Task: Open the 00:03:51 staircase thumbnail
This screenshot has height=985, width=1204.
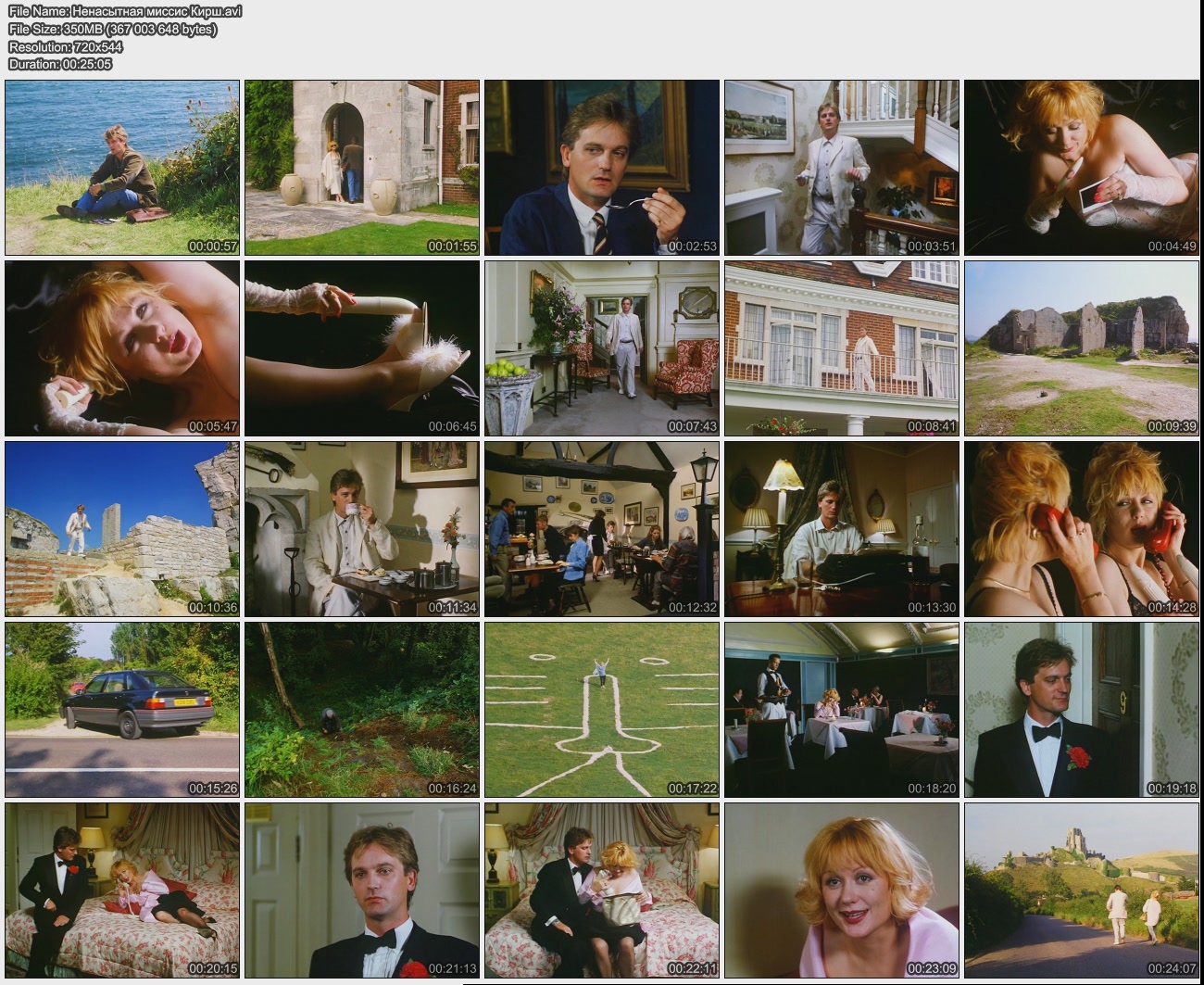Action: (841, 167)
